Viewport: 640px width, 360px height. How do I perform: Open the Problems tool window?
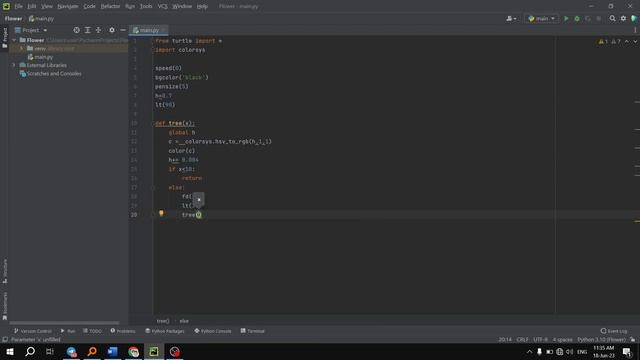click(123, 331)
